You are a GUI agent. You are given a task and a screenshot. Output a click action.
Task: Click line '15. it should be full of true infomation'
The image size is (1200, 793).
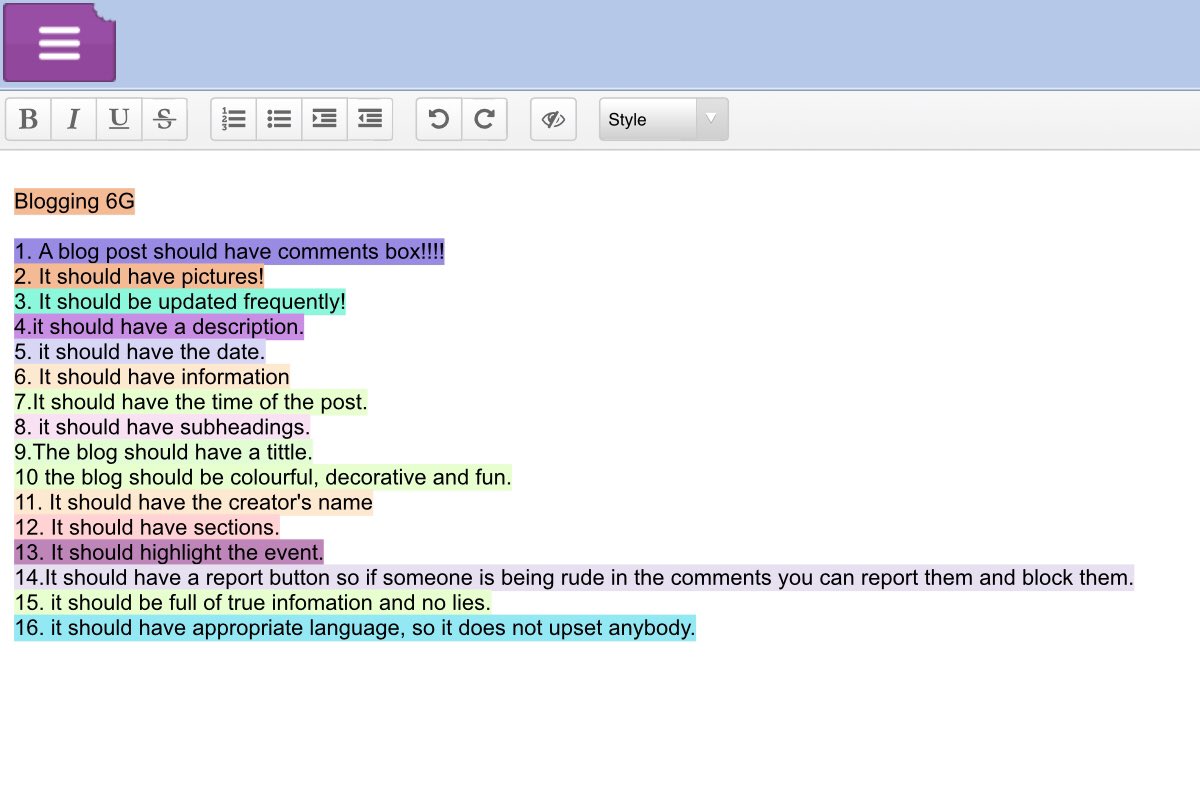pos(252,603)
